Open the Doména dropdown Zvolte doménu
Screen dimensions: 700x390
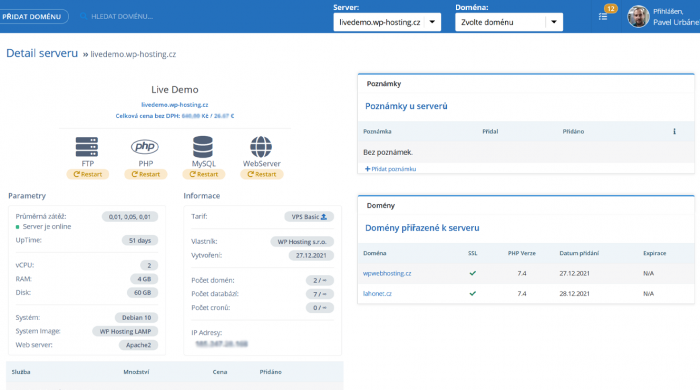tap(509, 22)
